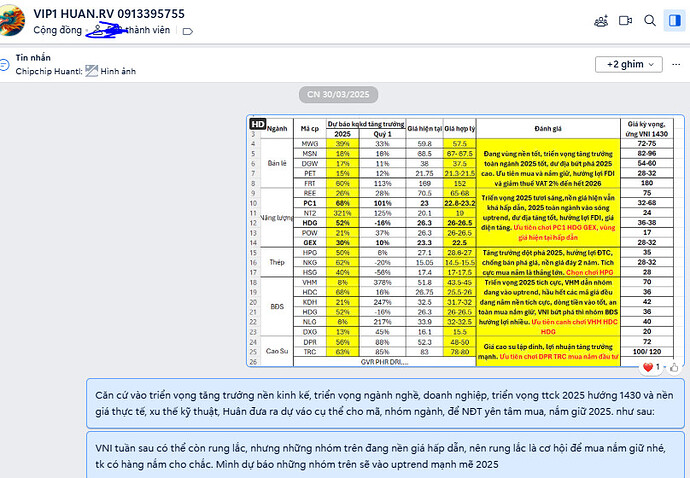Select the message starting 'Căn cứ vào triển vọng'
The width and height of the screenshot is (690, 478).
click(x=380, y=402)
